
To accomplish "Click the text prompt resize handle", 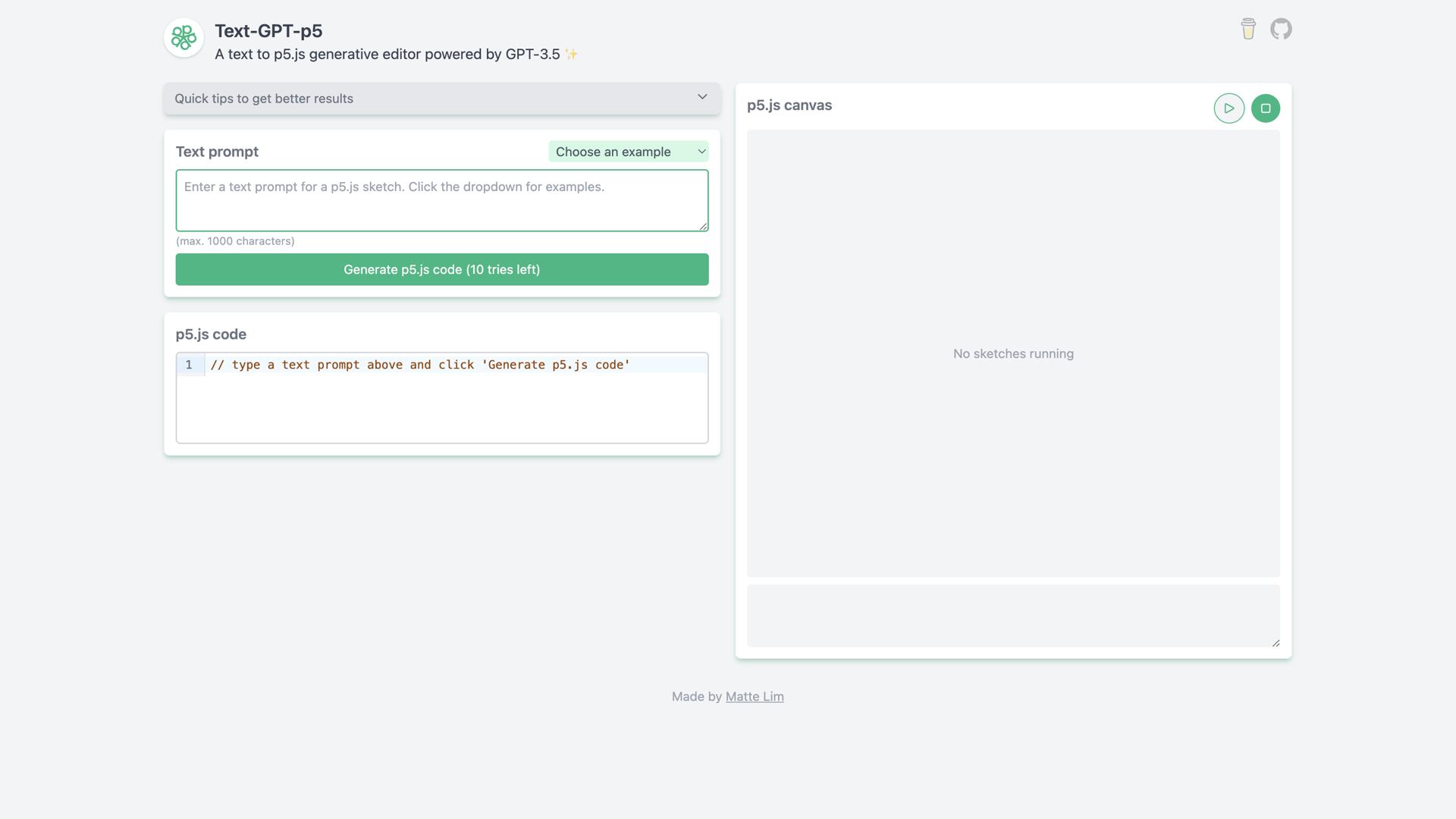I will tap(704, 227).
